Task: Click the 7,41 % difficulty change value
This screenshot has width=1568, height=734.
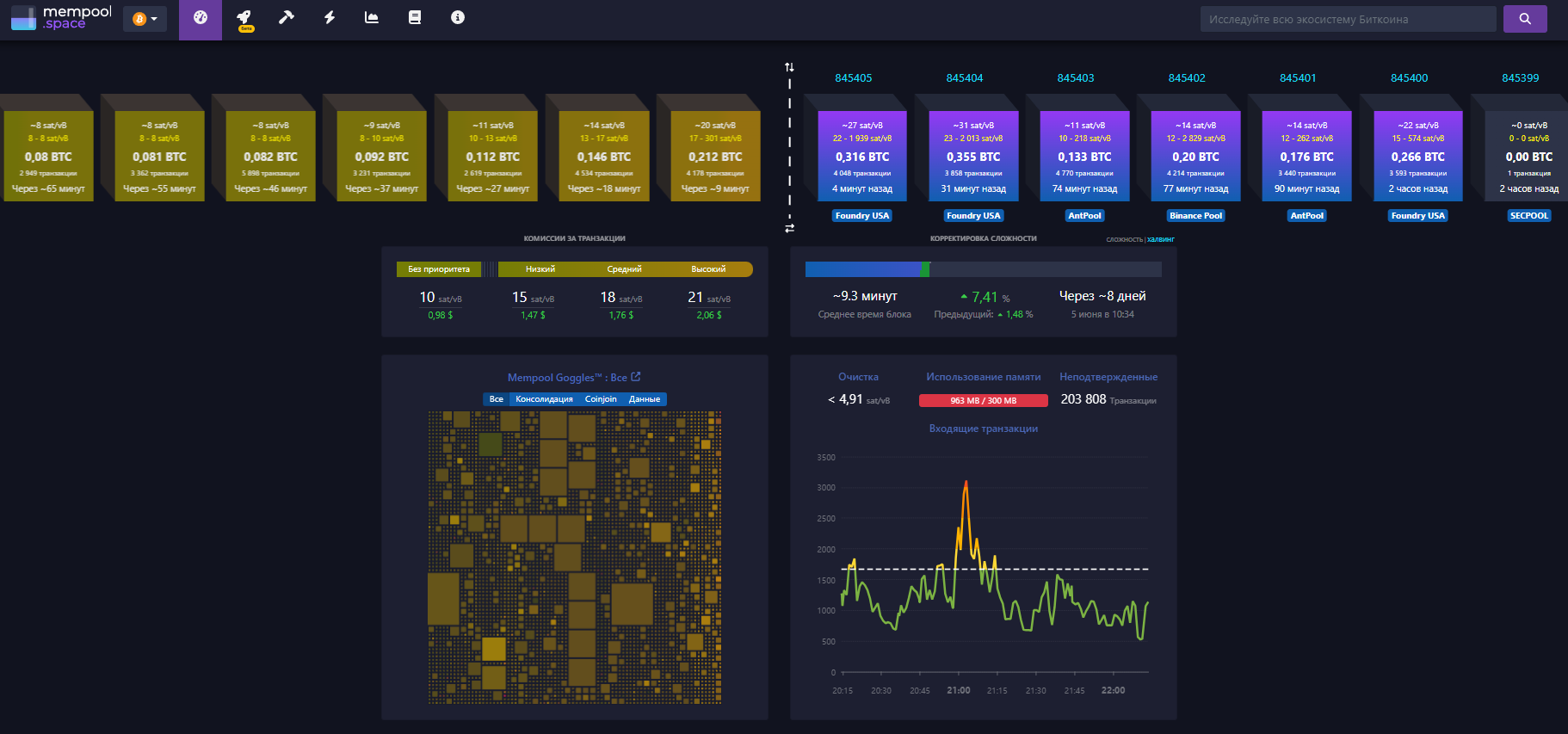Action: coord(985,297)
